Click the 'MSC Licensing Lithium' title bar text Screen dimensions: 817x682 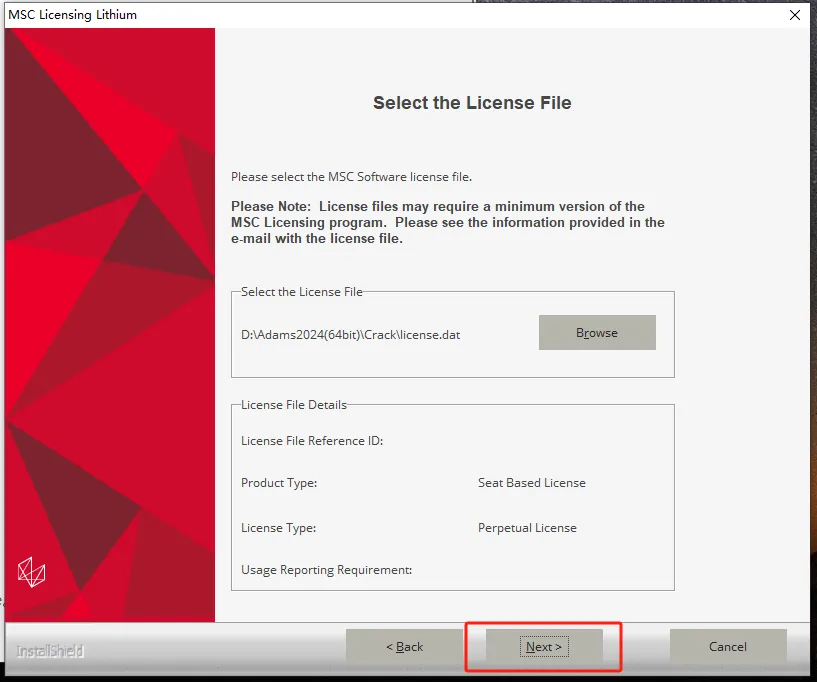(72, 15)
